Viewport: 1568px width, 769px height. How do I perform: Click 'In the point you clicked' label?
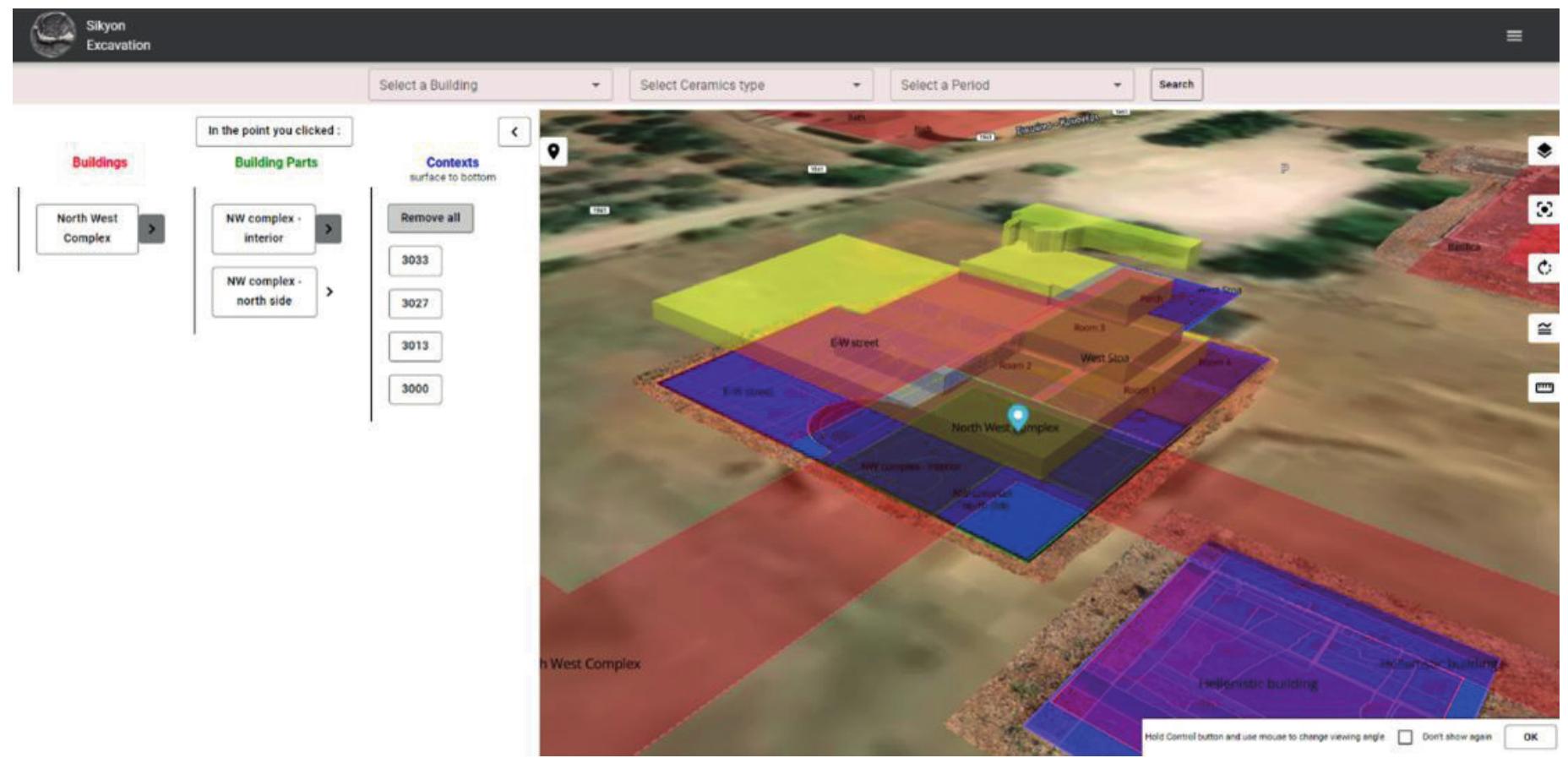[274, 131]
